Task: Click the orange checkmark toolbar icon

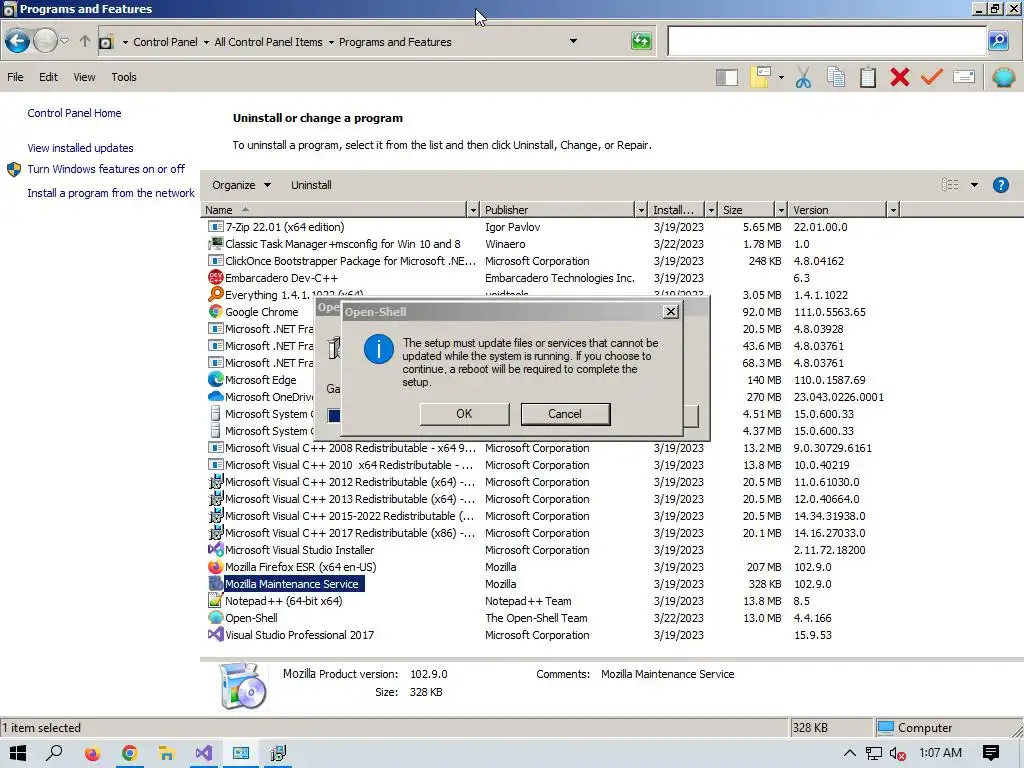Action: pos(932,78)
